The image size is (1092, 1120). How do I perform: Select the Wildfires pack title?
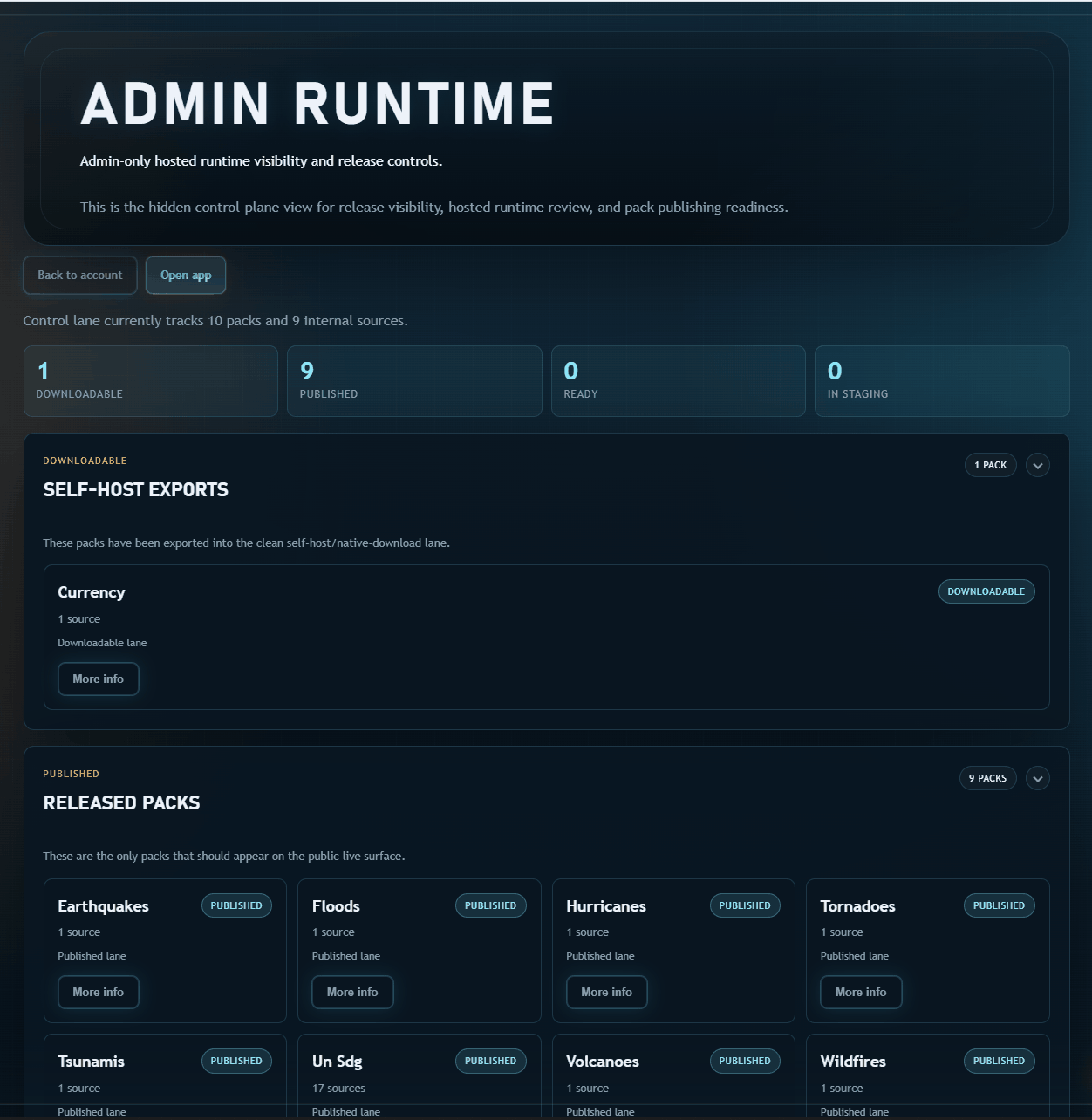tap(853, 1062)
